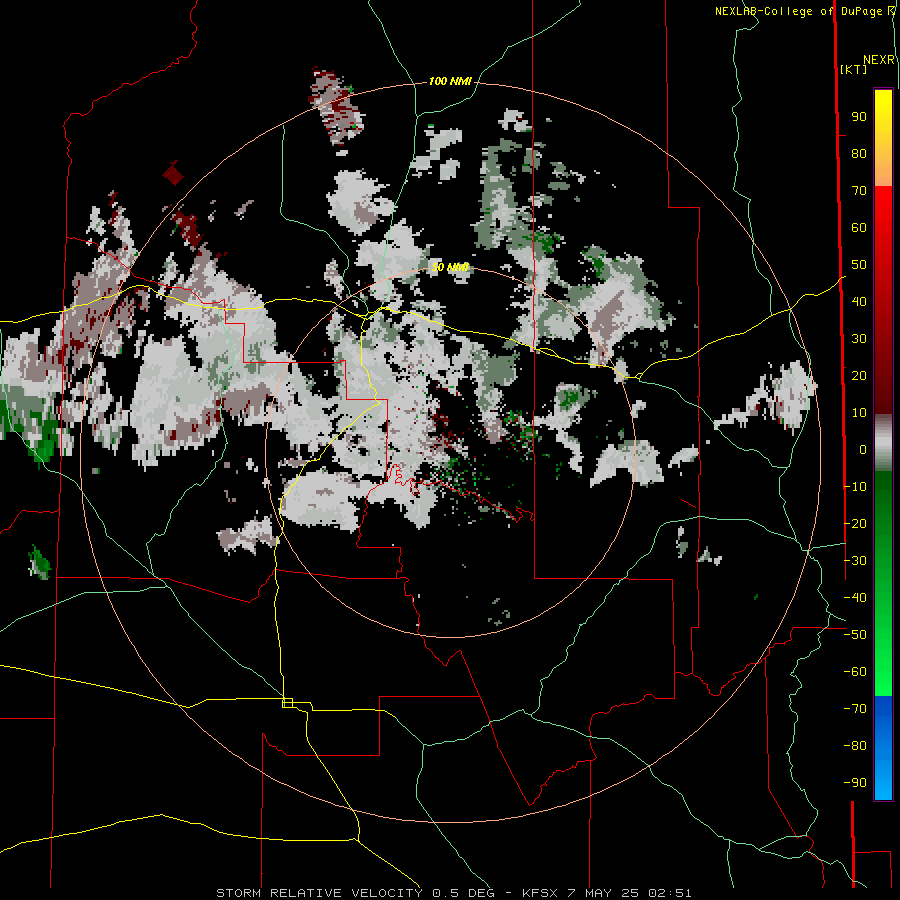Screen dimensions: 900x900
Task: Click the 20 value on velocity scale
Action: tap(859, 376)
